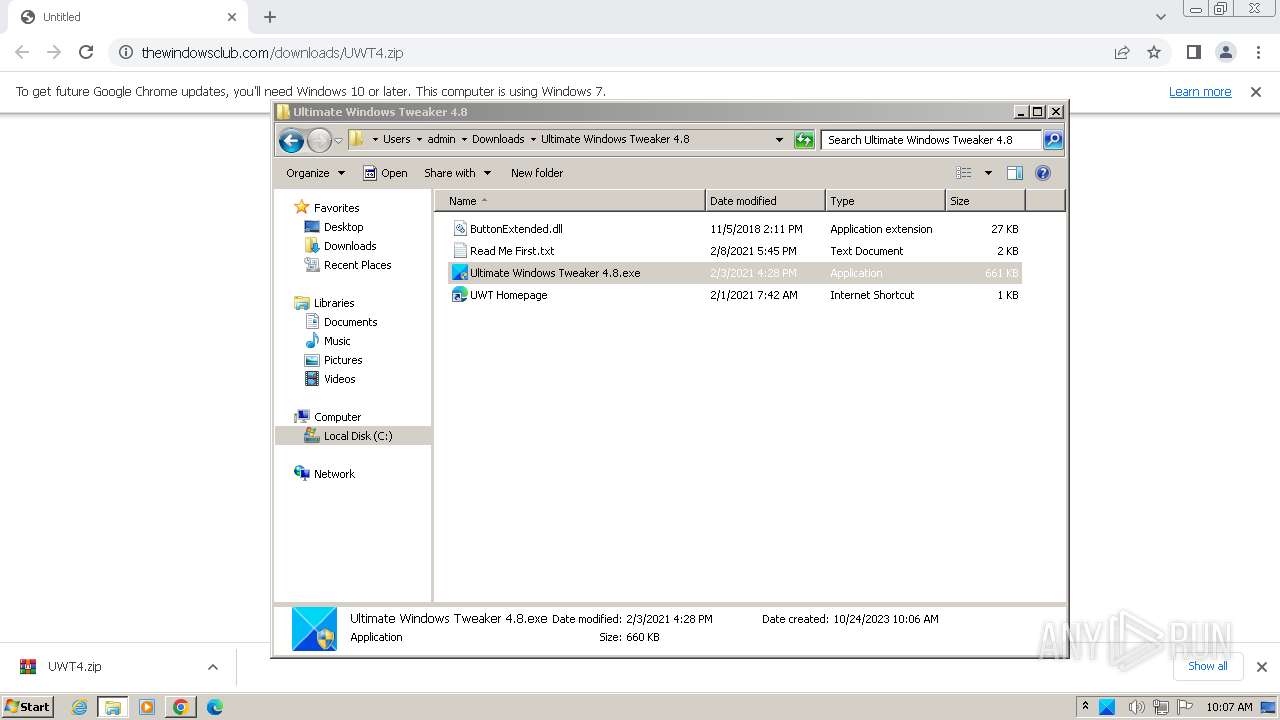Viewport: 1280px width, 720px height.
Task: Select the Read Me First.txt file icon
Action: tap(460, 251)
